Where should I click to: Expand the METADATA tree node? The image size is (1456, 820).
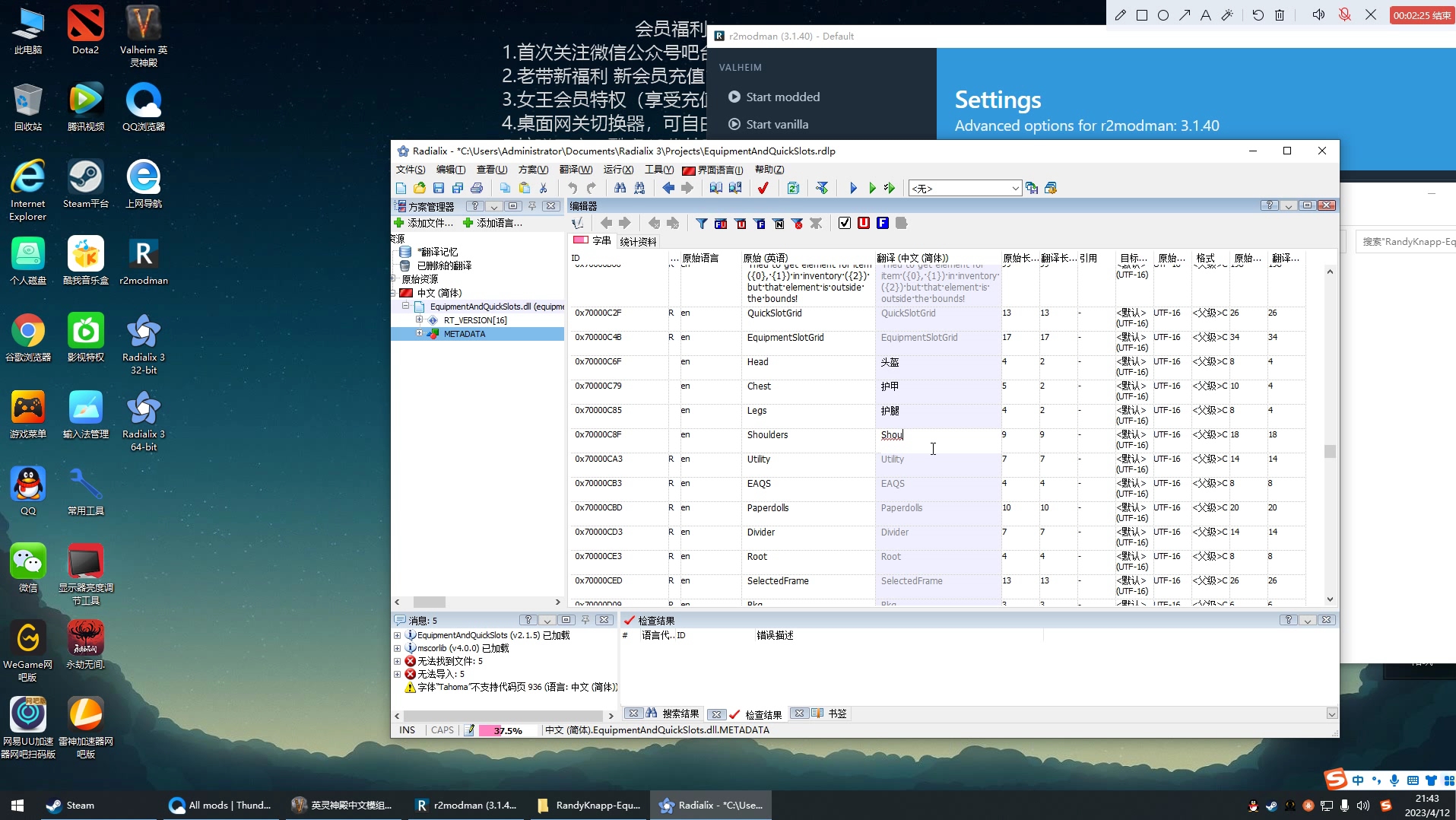419,334
